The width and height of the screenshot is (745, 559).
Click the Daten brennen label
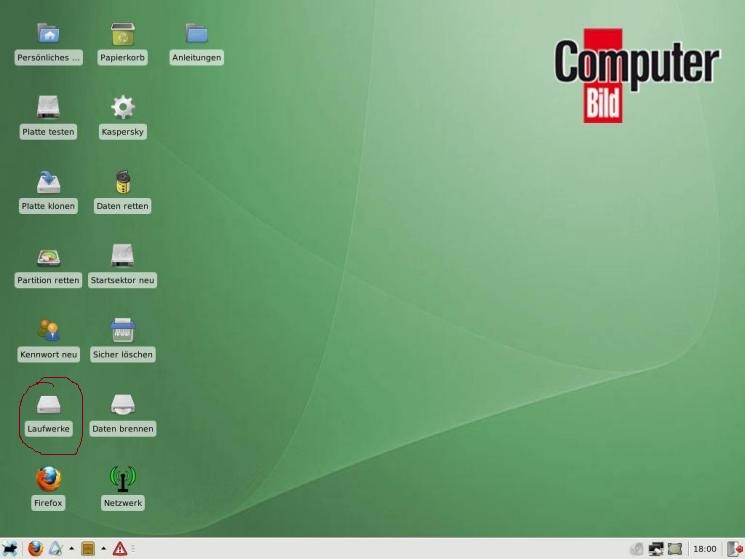coord(123,428)
